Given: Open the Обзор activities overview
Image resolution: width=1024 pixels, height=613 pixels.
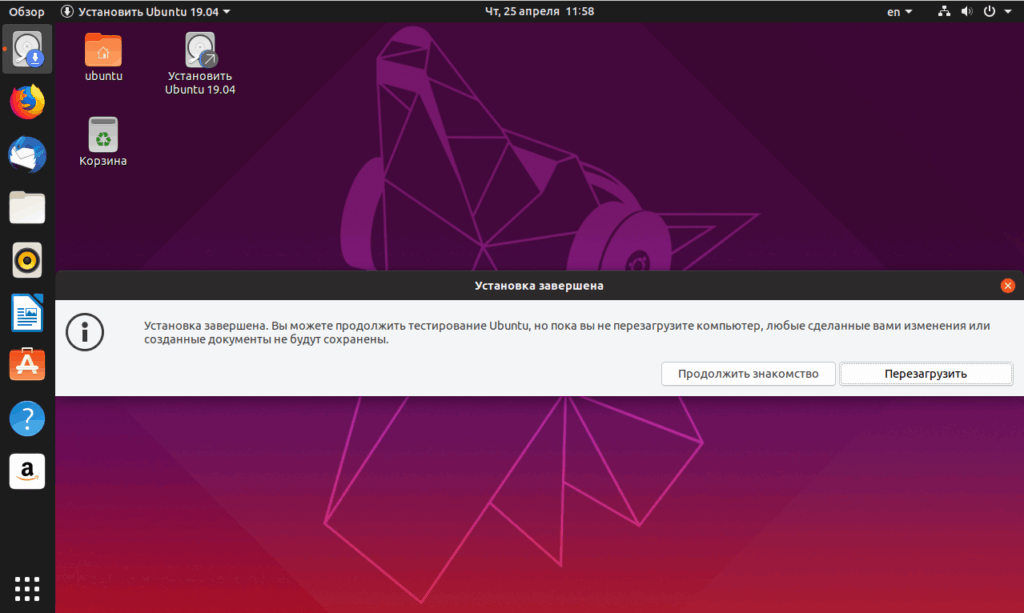Looking at the screenshot, I should [x=27, y=12].
